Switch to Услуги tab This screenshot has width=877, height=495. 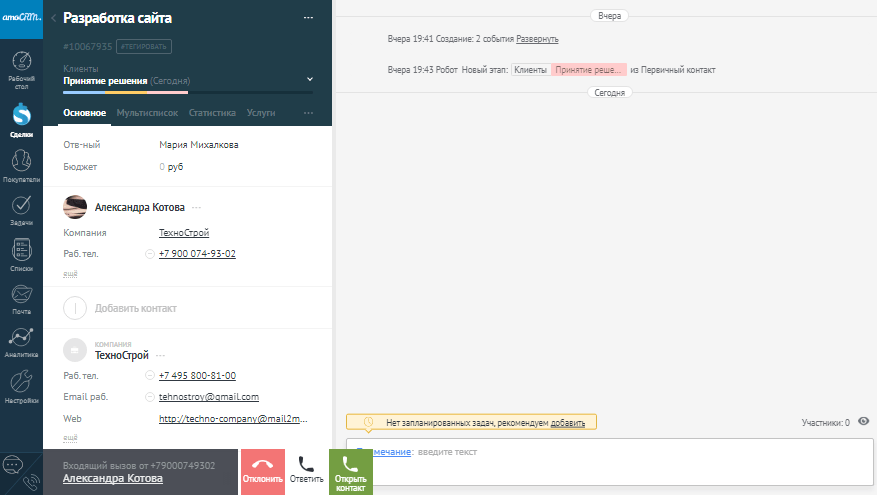click(261, 113)
